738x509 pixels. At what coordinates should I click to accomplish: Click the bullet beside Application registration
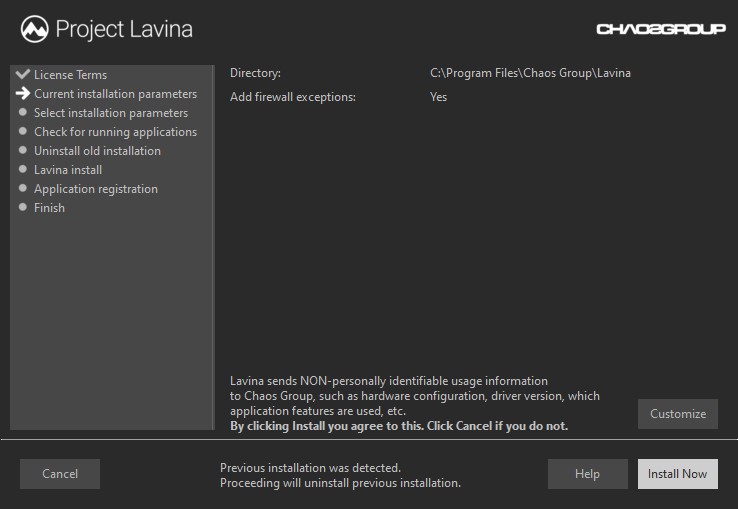[23, 188]
